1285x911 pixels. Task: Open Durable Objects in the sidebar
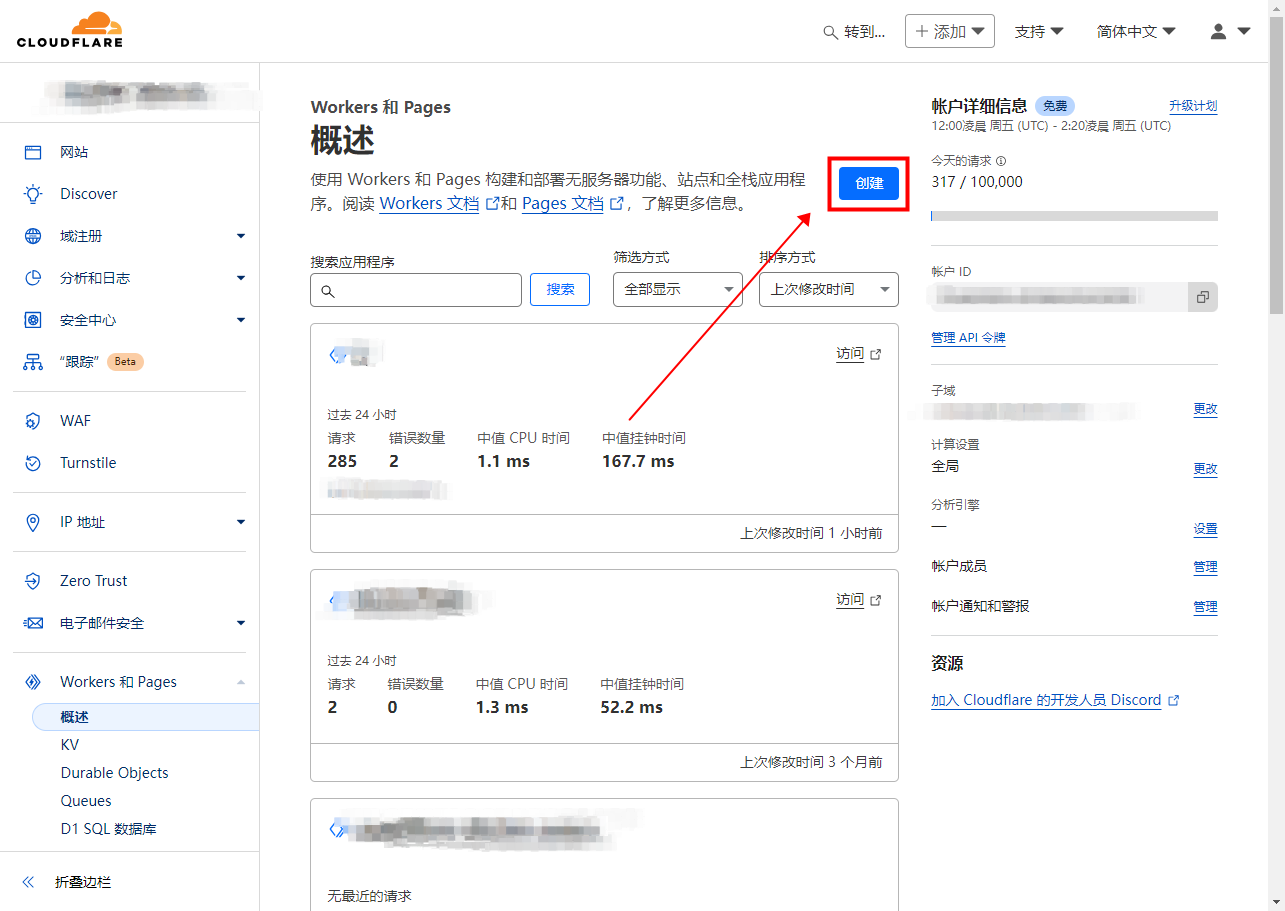[x=114, y=773]
